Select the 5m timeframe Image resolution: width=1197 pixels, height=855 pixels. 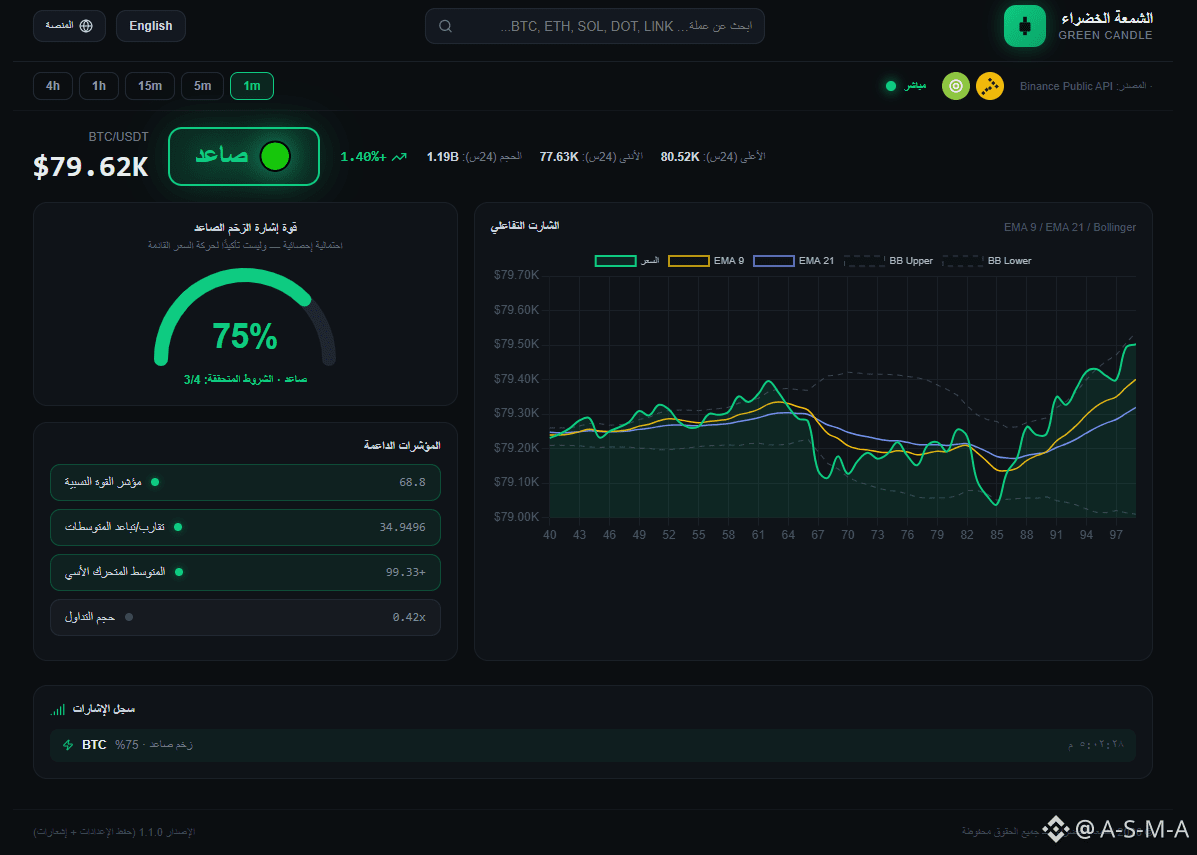(x=202, y=86)
